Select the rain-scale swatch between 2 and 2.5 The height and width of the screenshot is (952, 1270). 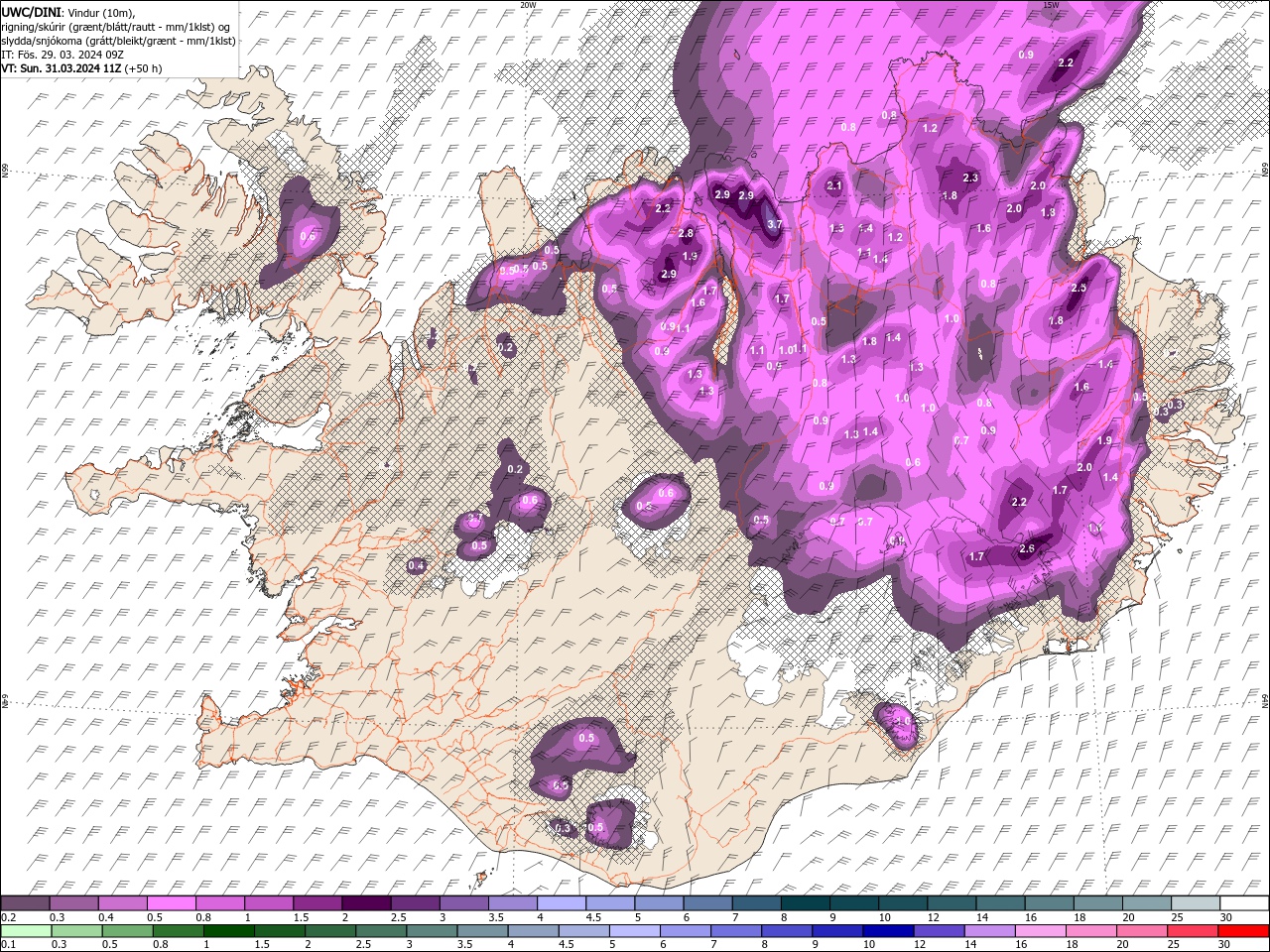tap(330, 931)
